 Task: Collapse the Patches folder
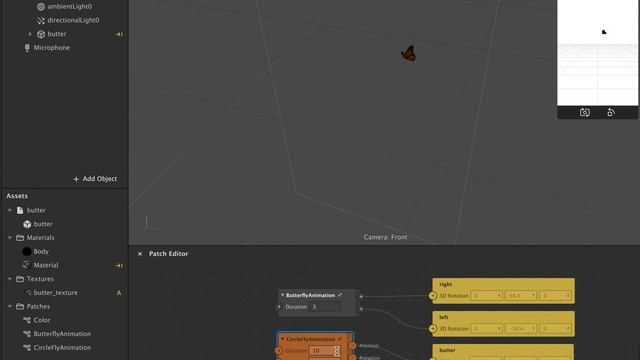tap(10, 306)
